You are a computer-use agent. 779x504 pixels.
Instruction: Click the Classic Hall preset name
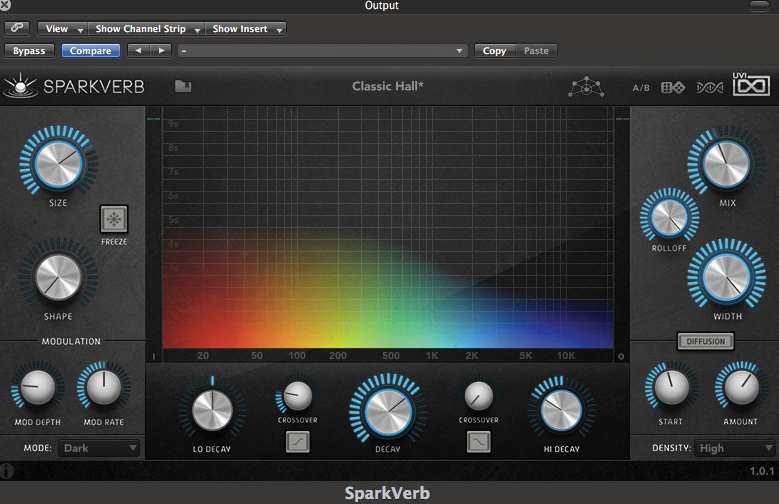click(388, 86)
